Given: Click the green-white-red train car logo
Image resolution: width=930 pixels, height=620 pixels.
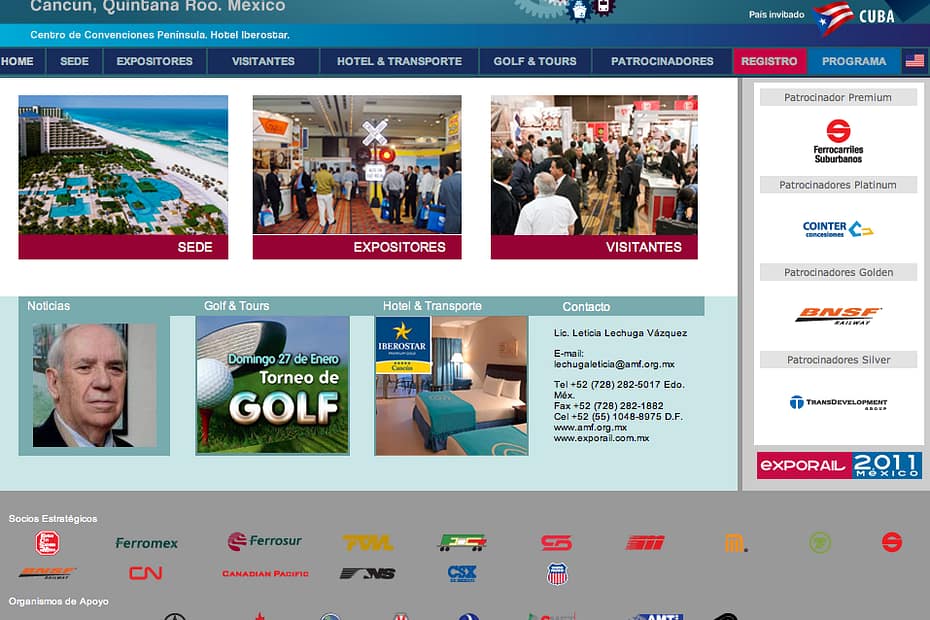Looking at the screenshot, I should tap(463, 542).
